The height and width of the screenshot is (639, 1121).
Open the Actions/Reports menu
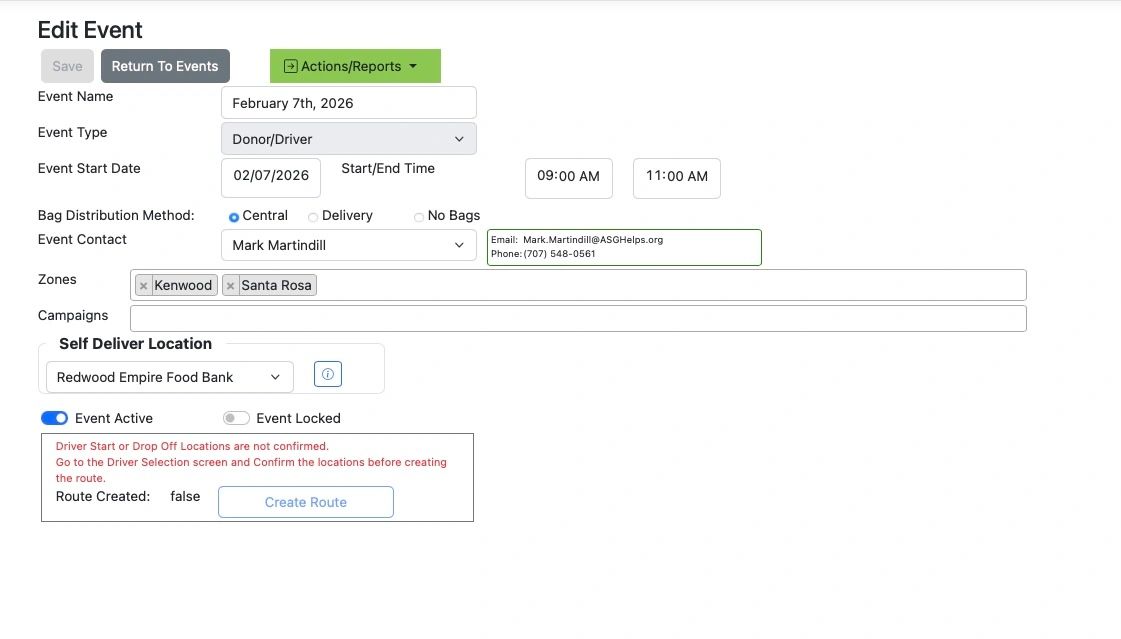click(355, 66)
